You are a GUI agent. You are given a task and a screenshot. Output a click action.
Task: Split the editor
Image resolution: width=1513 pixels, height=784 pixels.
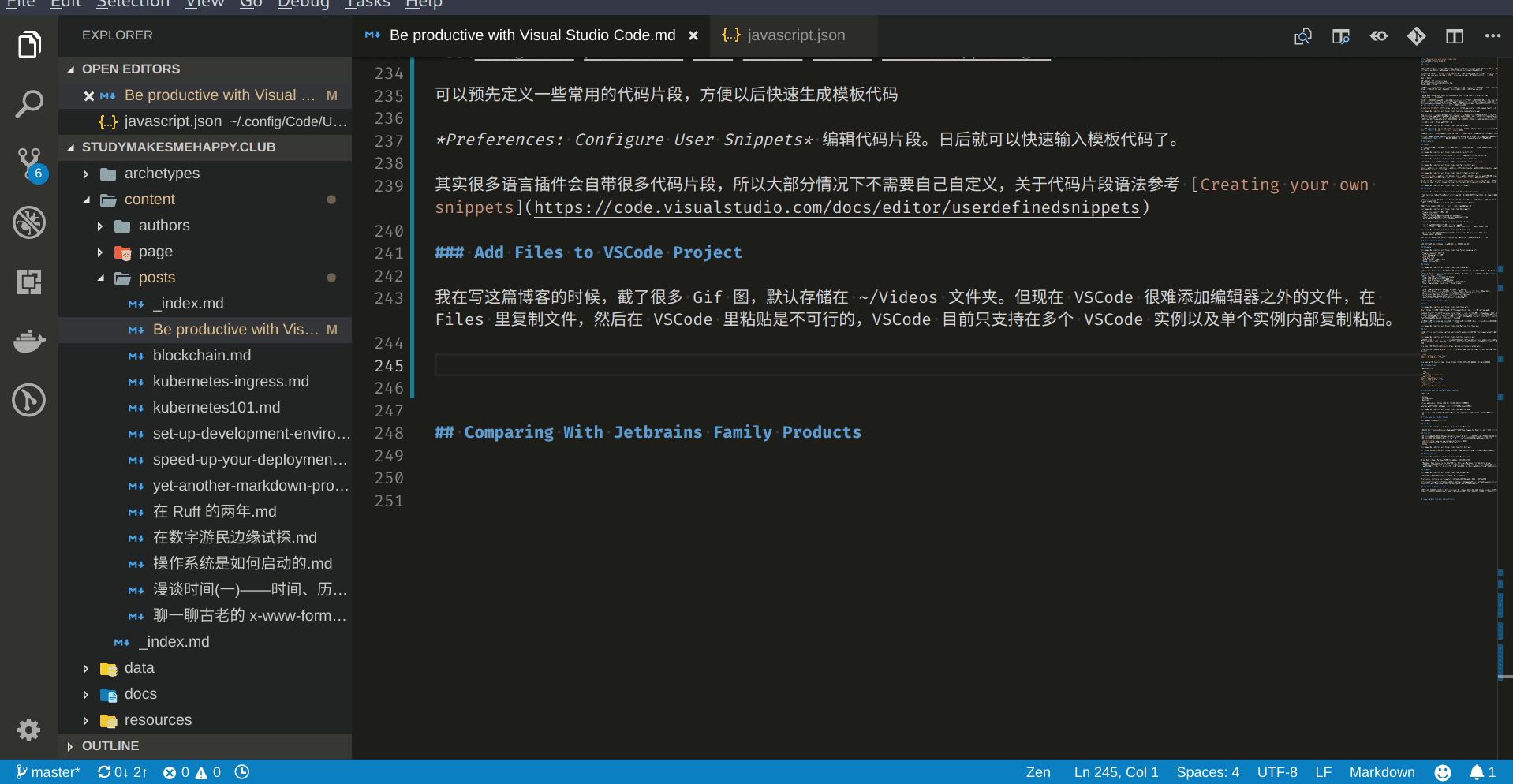(x=1455, y=36)
